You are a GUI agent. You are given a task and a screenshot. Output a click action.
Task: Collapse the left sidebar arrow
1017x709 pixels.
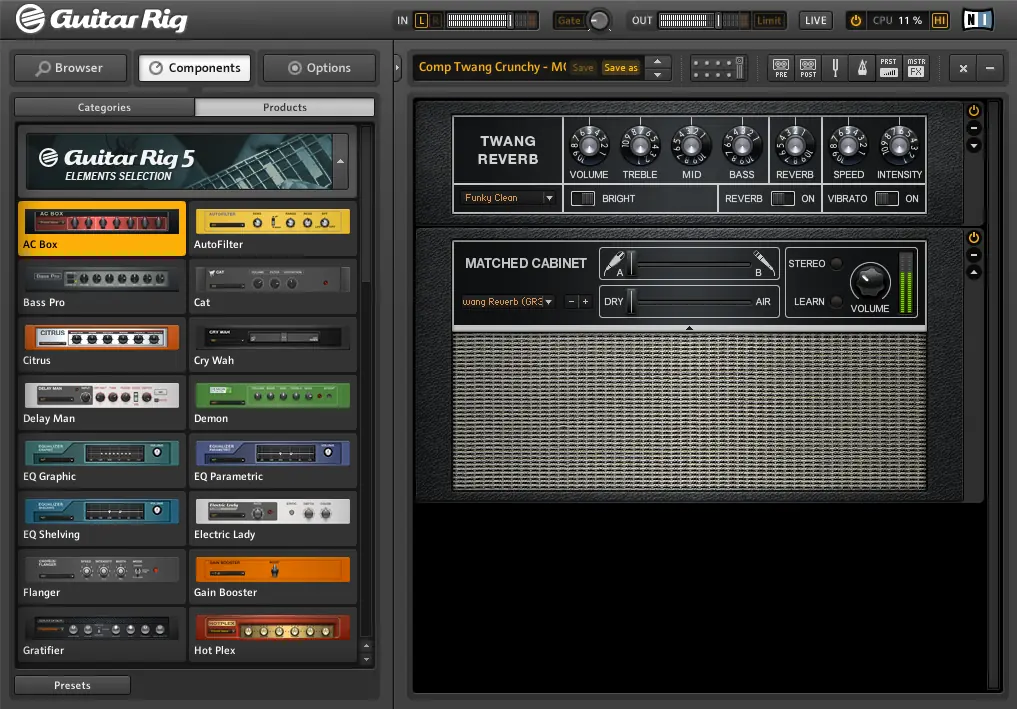(398, 67)
